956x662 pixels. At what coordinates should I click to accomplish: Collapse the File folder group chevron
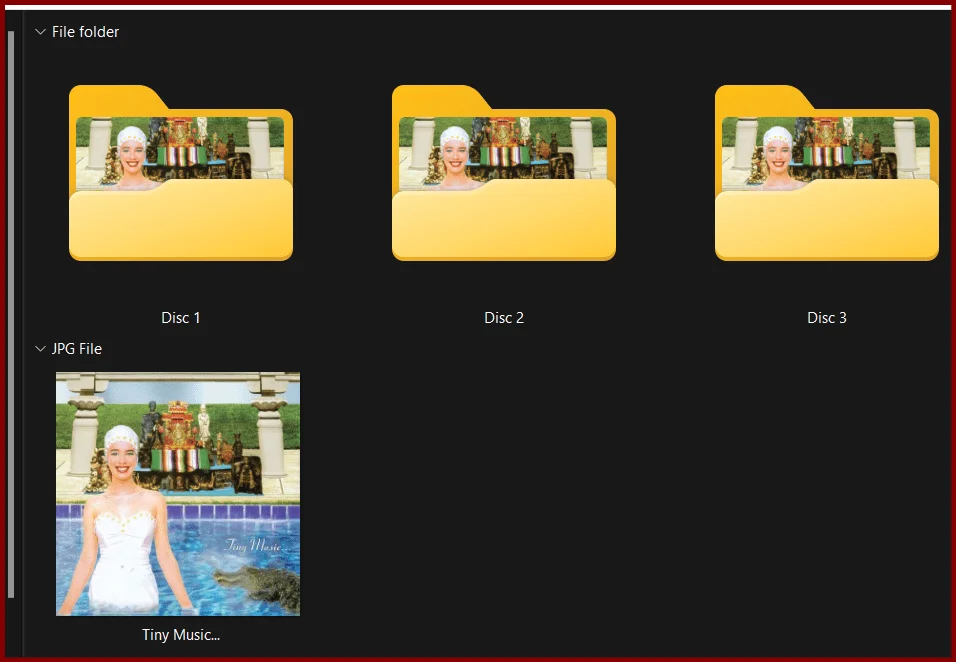pyautogui.click(x=40, y=32)
